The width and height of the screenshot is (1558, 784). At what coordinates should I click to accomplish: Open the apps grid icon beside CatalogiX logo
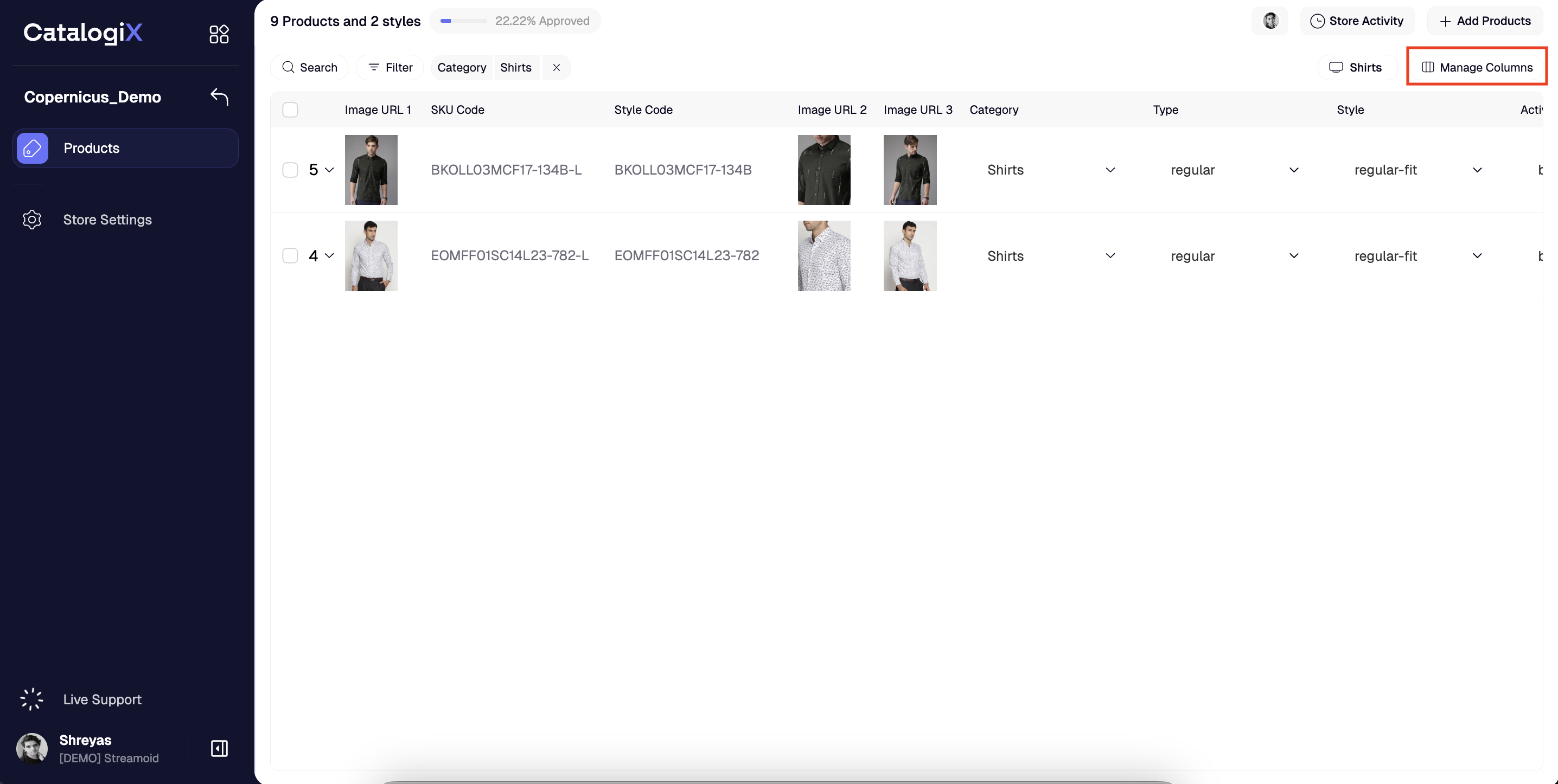(219, 34)
